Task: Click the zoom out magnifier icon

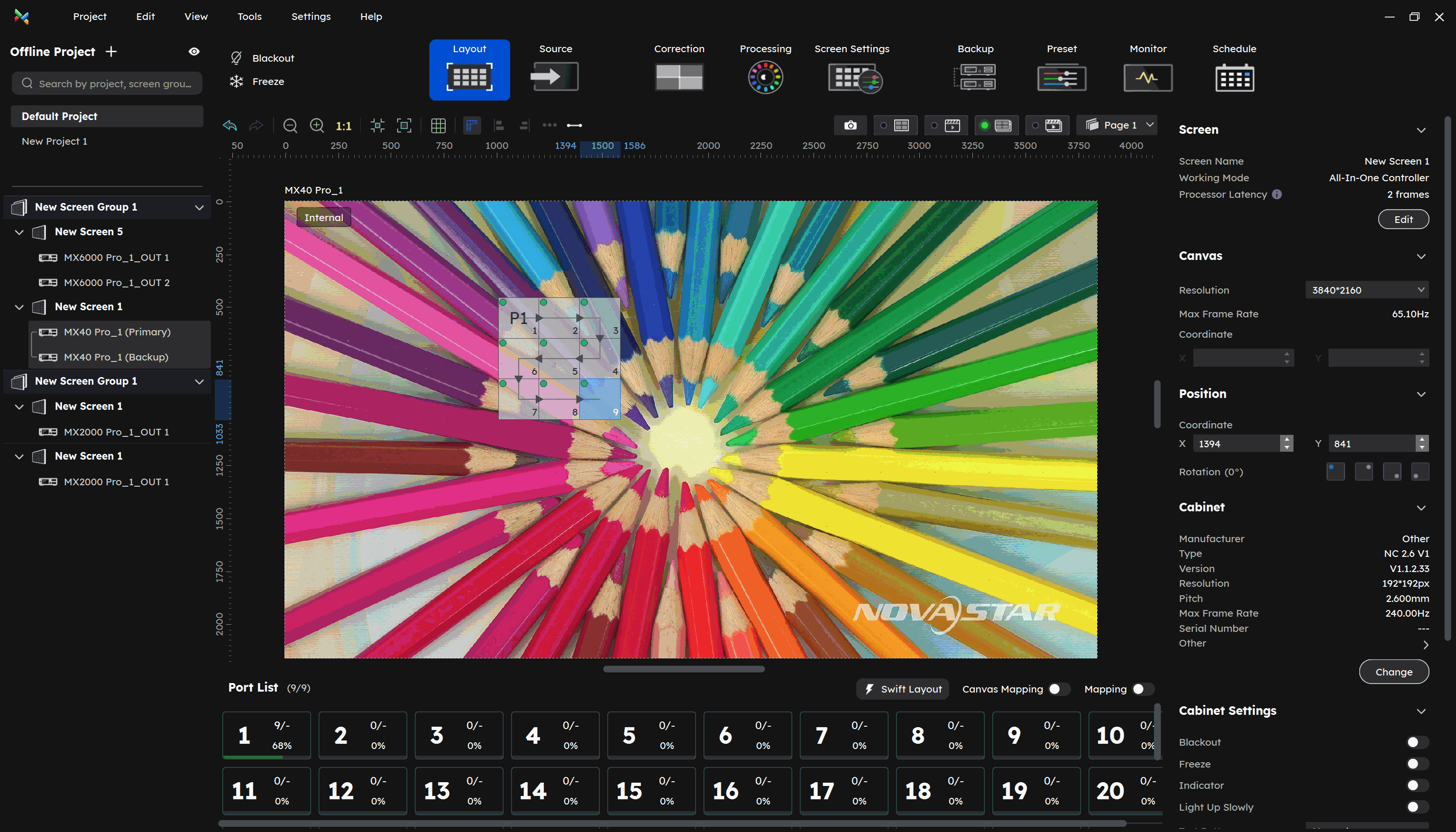Action: pos(290,125)
